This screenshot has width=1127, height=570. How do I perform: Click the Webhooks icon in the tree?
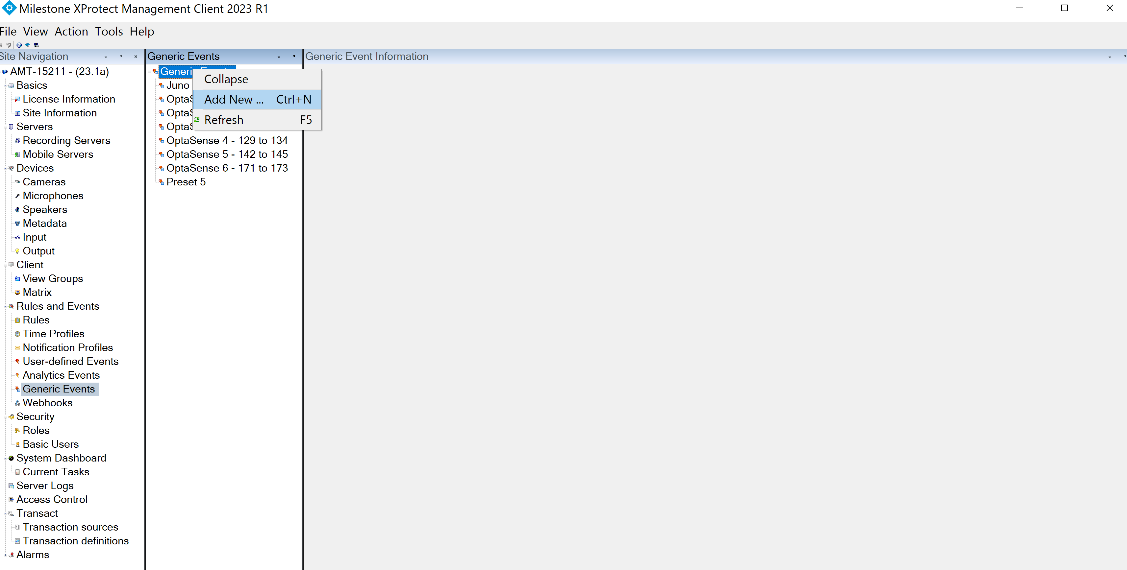click(x=17, y=404)
